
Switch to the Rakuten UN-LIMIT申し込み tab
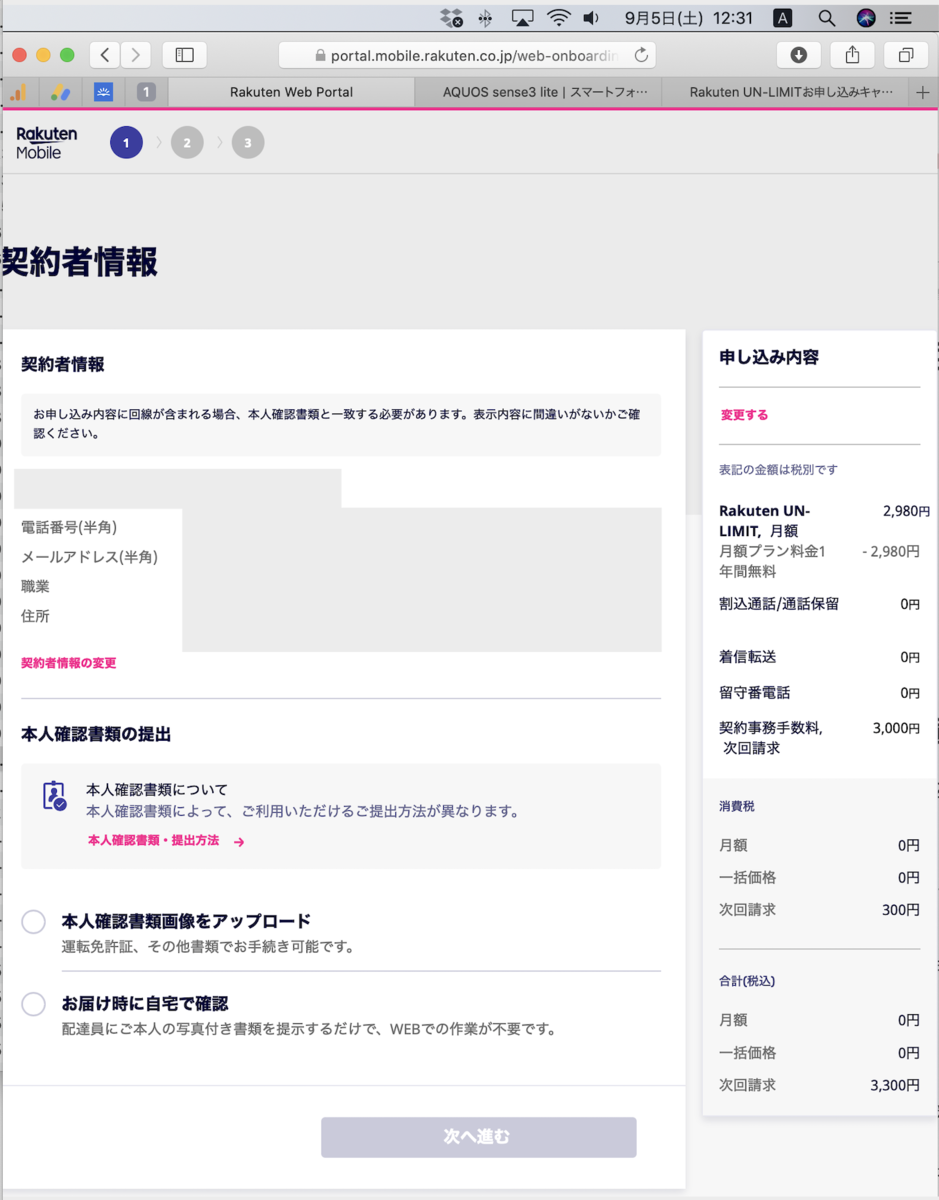pyautogui.click(x=790, y=92)
